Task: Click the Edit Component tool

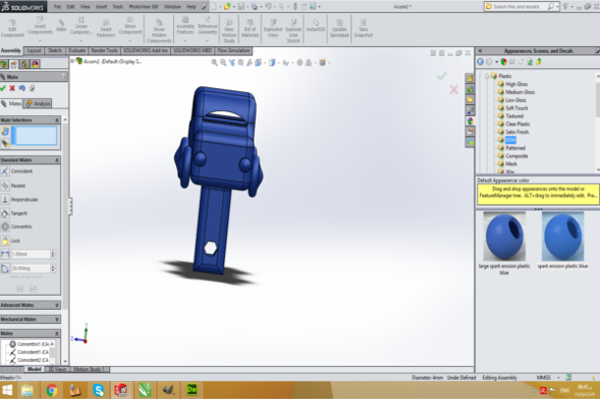Action: pos(12,29)
